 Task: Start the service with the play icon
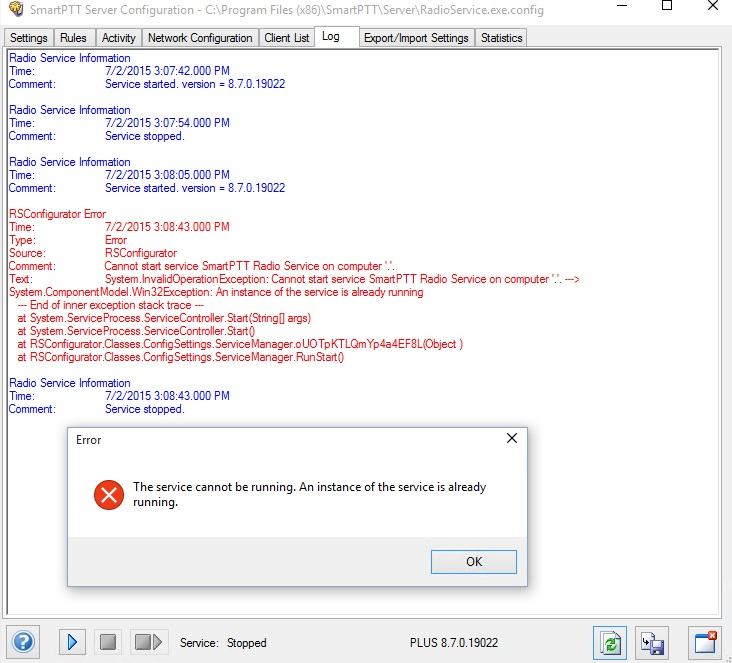pos(72,642)
